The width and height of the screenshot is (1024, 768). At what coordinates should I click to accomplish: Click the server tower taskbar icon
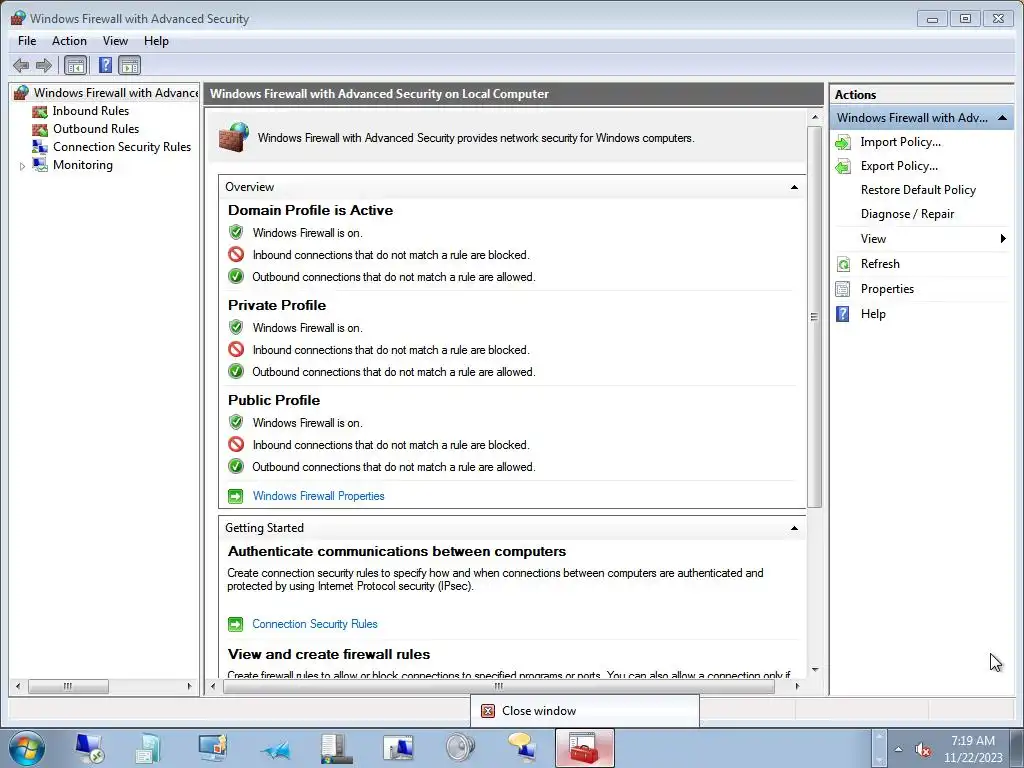336,748
